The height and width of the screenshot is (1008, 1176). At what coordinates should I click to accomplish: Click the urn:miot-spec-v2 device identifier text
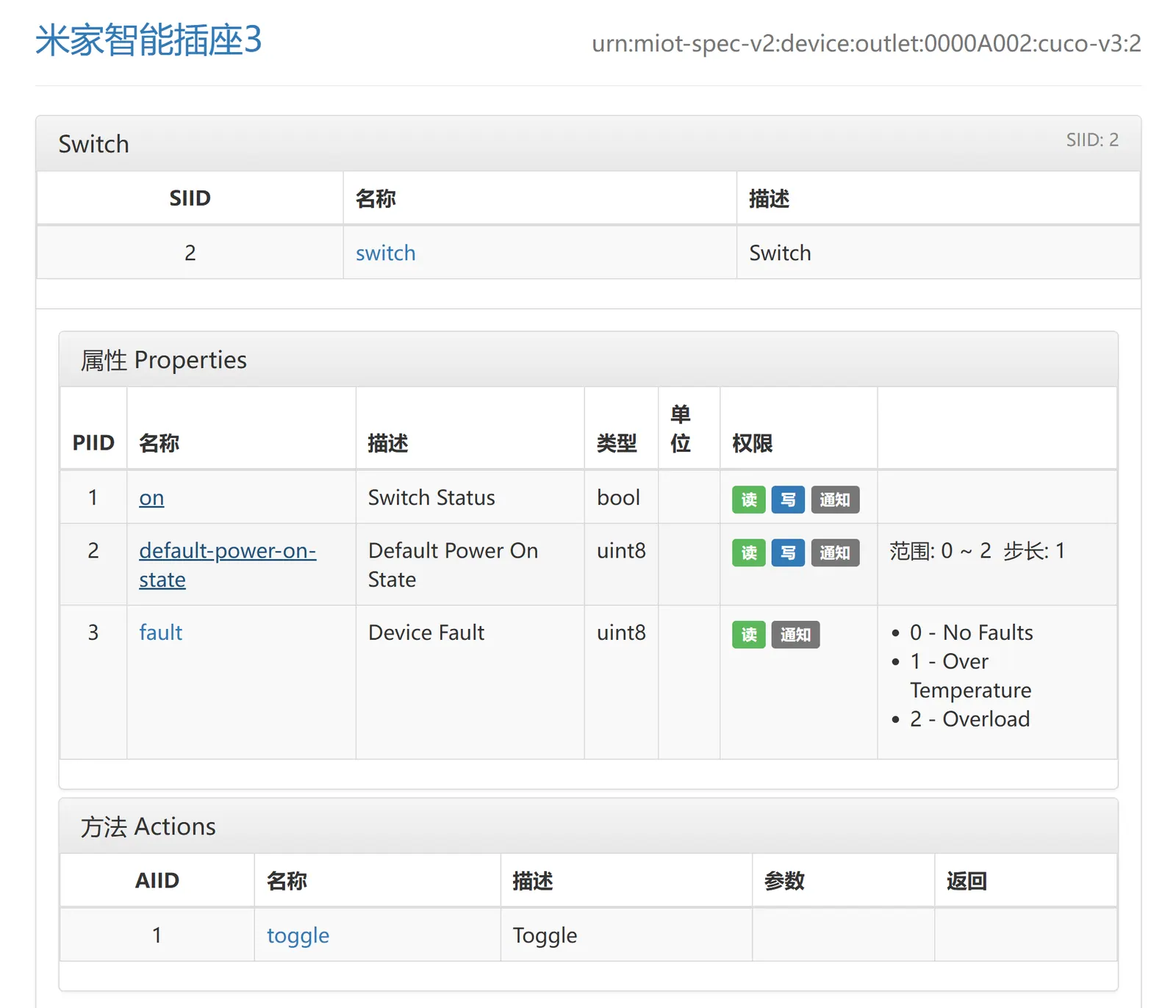coord(866,43)
